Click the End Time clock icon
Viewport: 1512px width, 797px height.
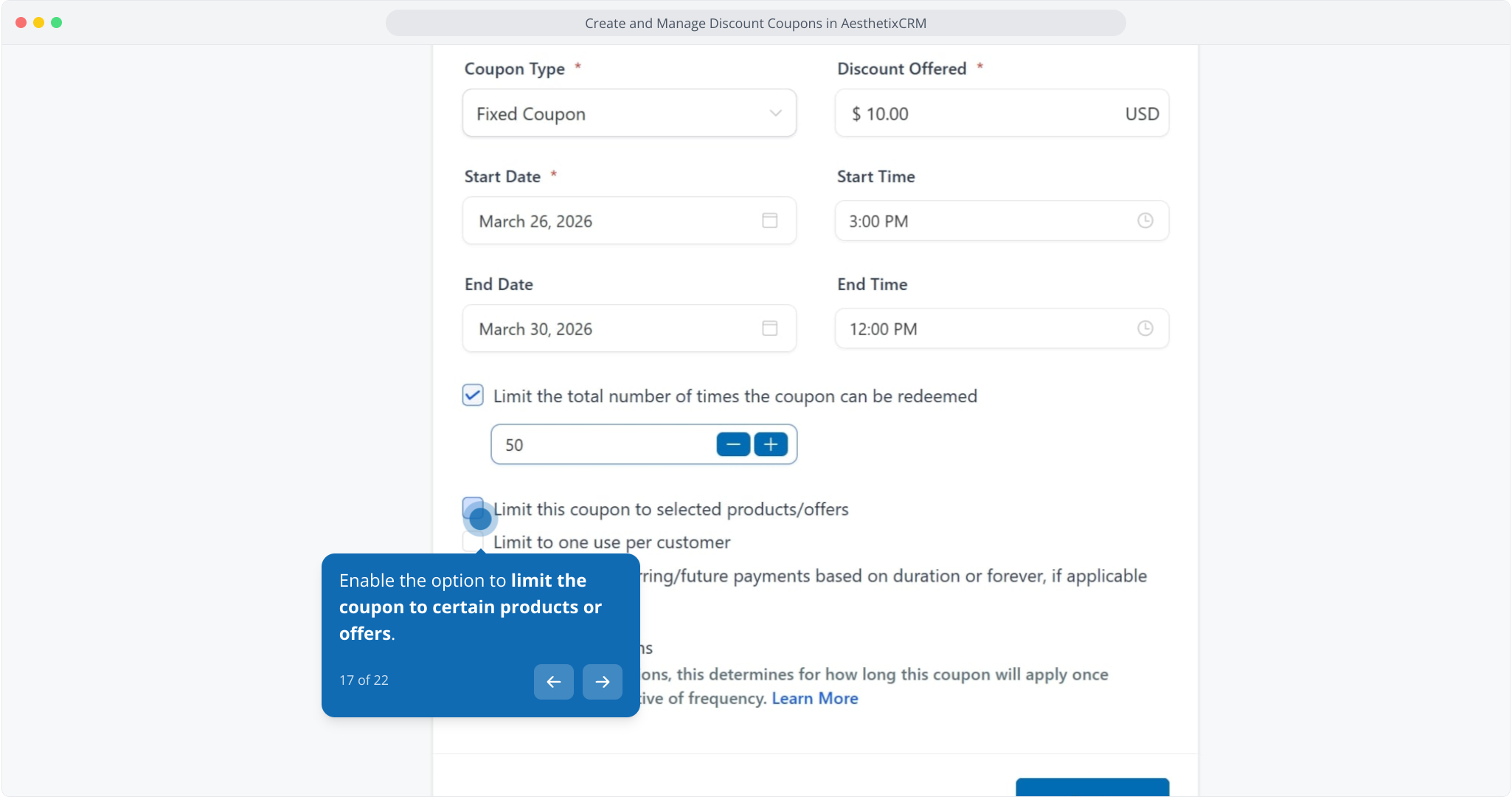pyautogui.click(x=1145, y=328)
